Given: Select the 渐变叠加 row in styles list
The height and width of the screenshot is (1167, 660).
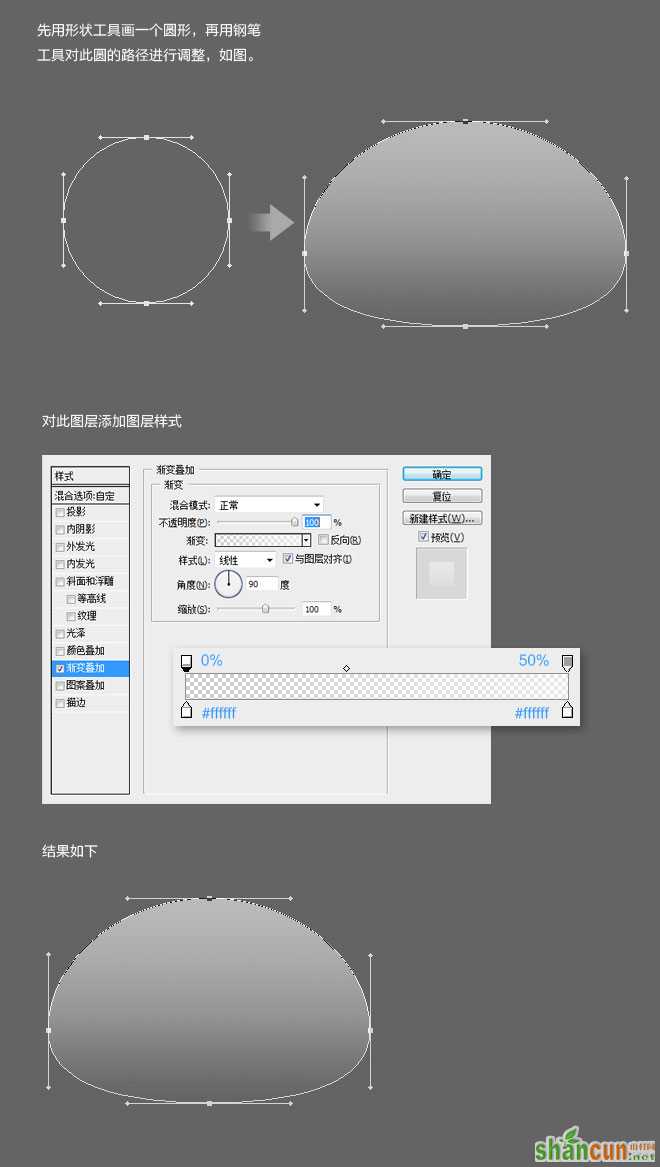Looking at the screenshot, I should 90,668.
